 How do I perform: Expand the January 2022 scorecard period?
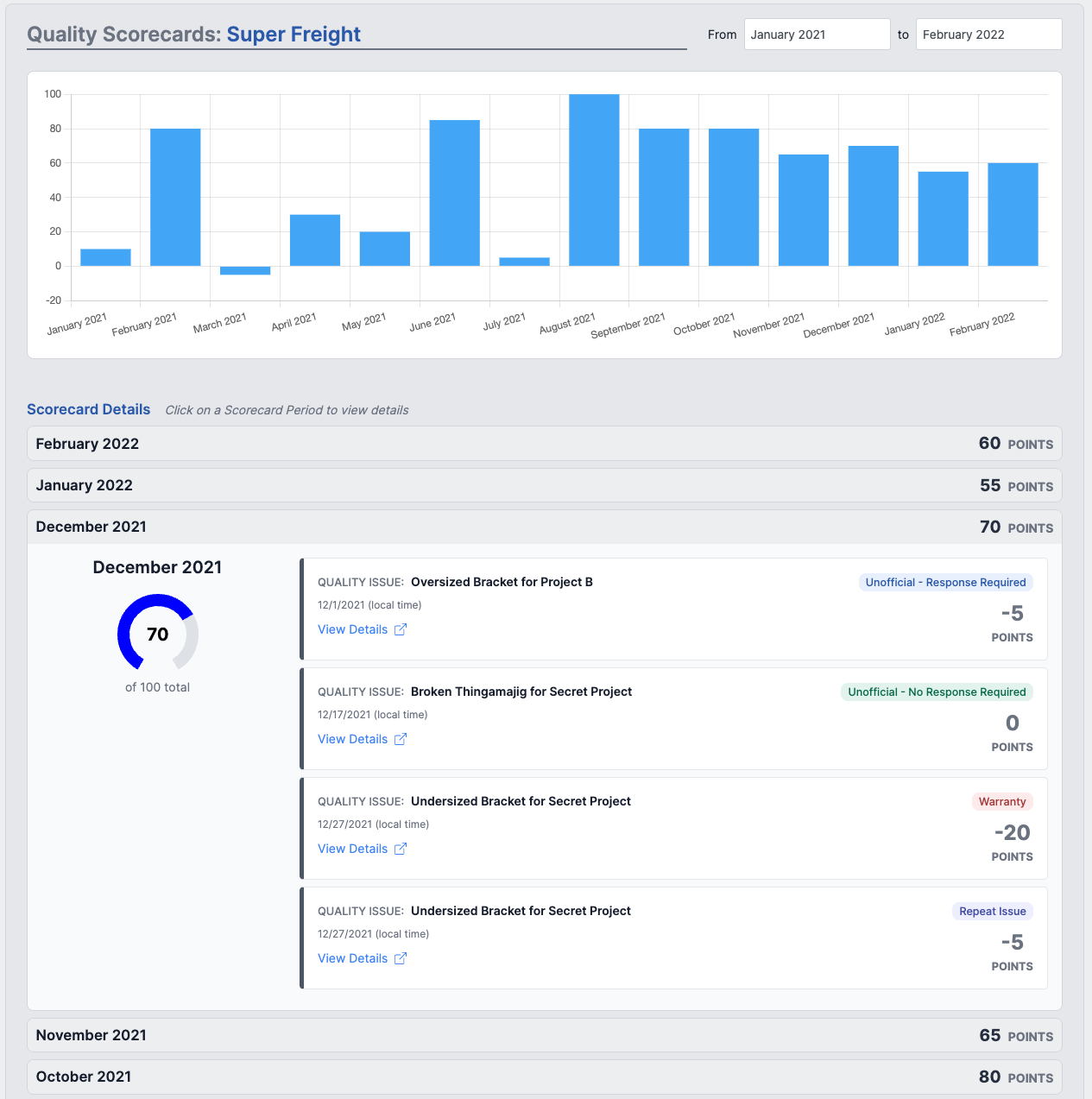[545, 485]
